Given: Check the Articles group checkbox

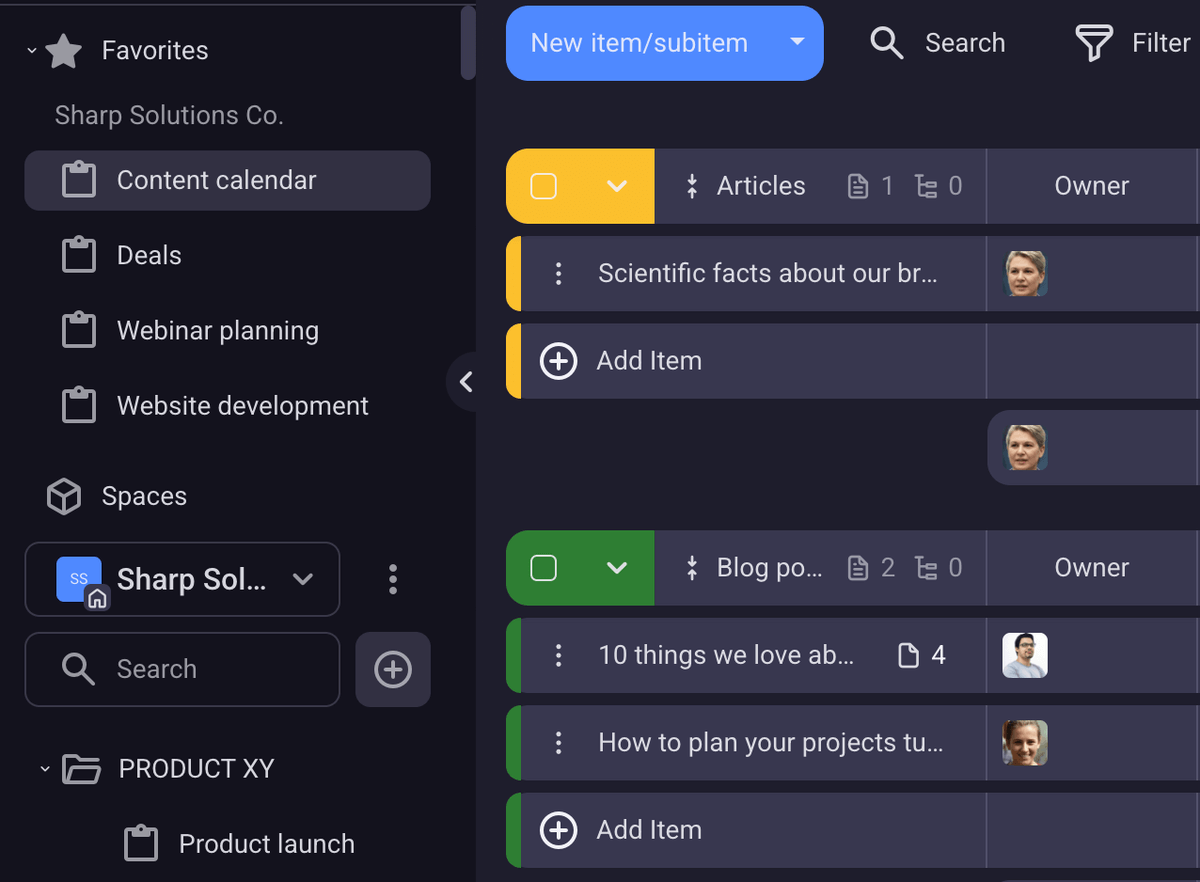Looking at the screenshot, I should [x=543, y=187].
